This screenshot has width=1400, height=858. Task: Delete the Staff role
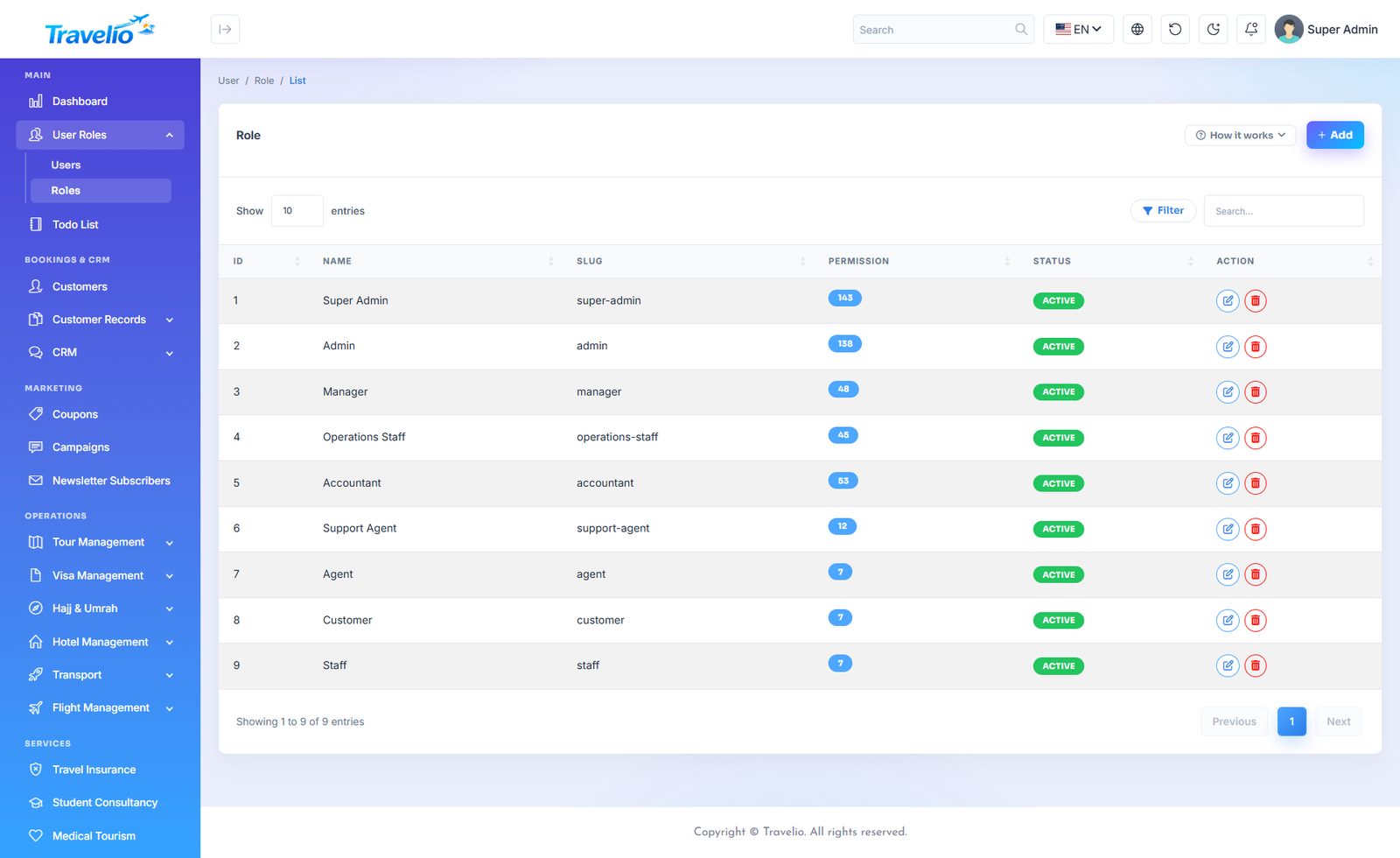click(1256, 665)
